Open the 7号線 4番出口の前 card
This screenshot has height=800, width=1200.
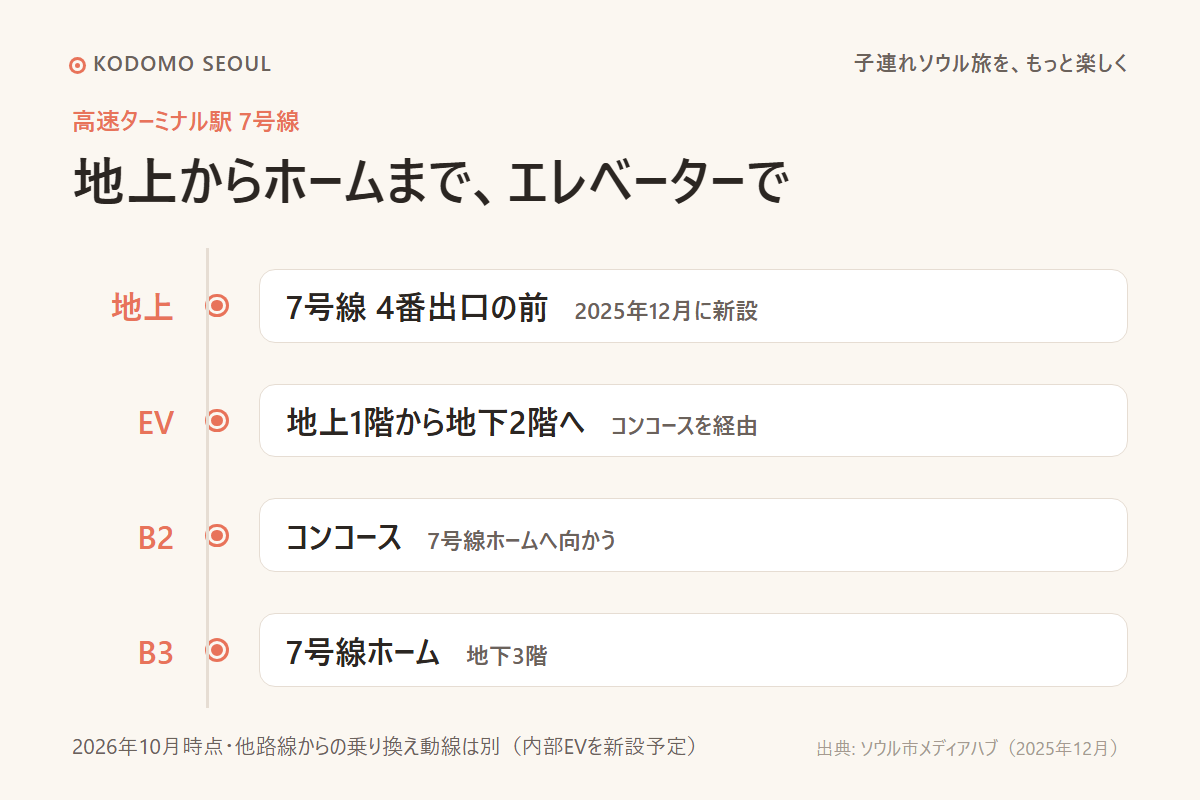693,306
